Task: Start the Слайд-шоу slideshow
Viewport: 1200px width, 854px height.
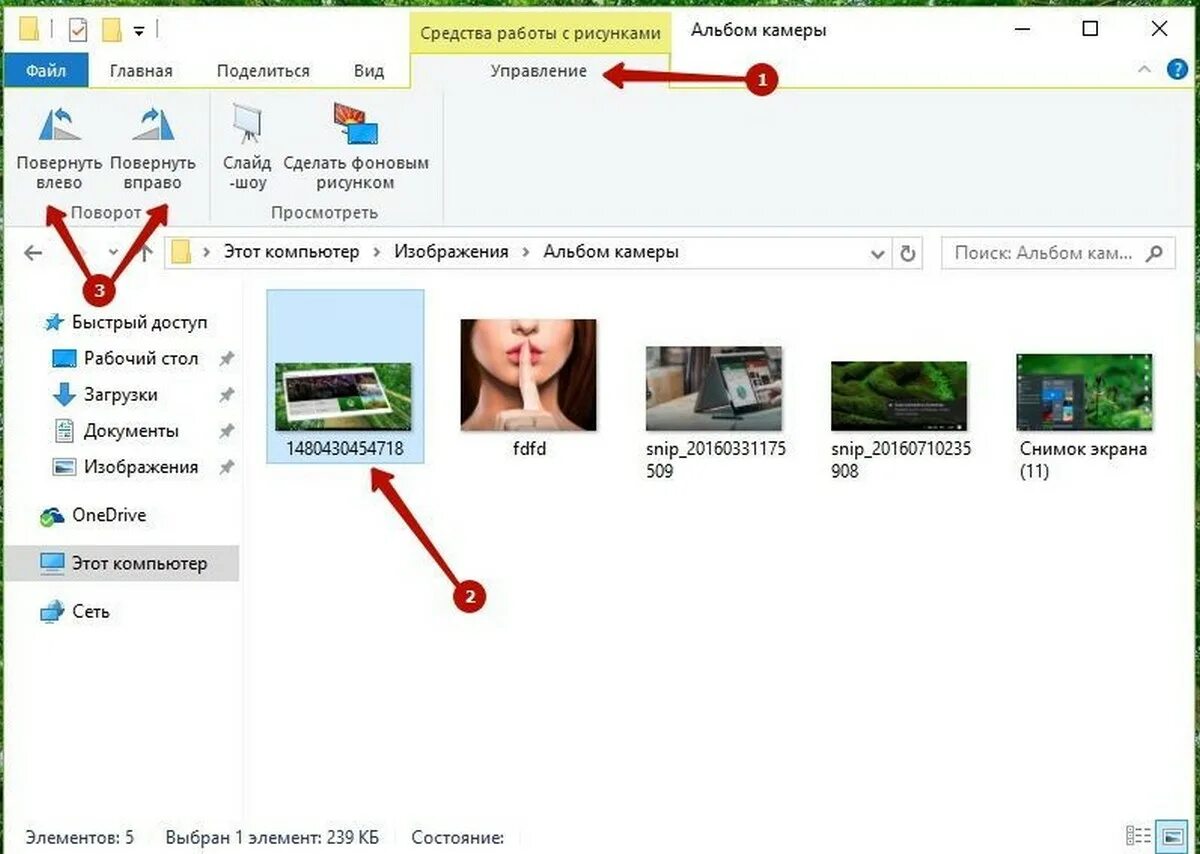Action: [x=246, y=148]
